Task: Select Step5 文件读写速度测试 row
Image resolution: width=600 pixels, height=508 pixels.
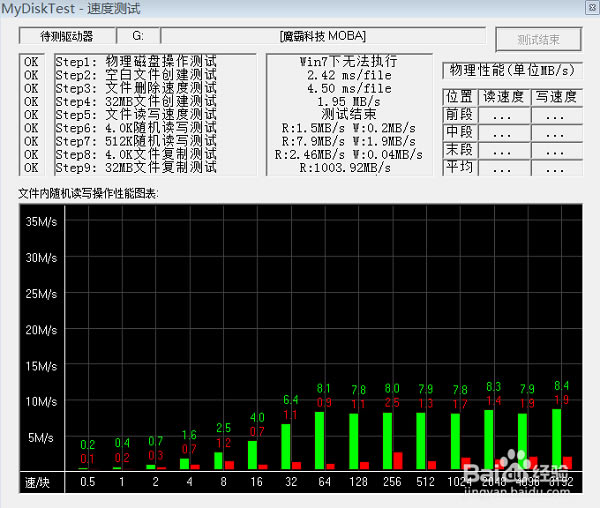Action: pyautogui.click(x=135, y=115)
